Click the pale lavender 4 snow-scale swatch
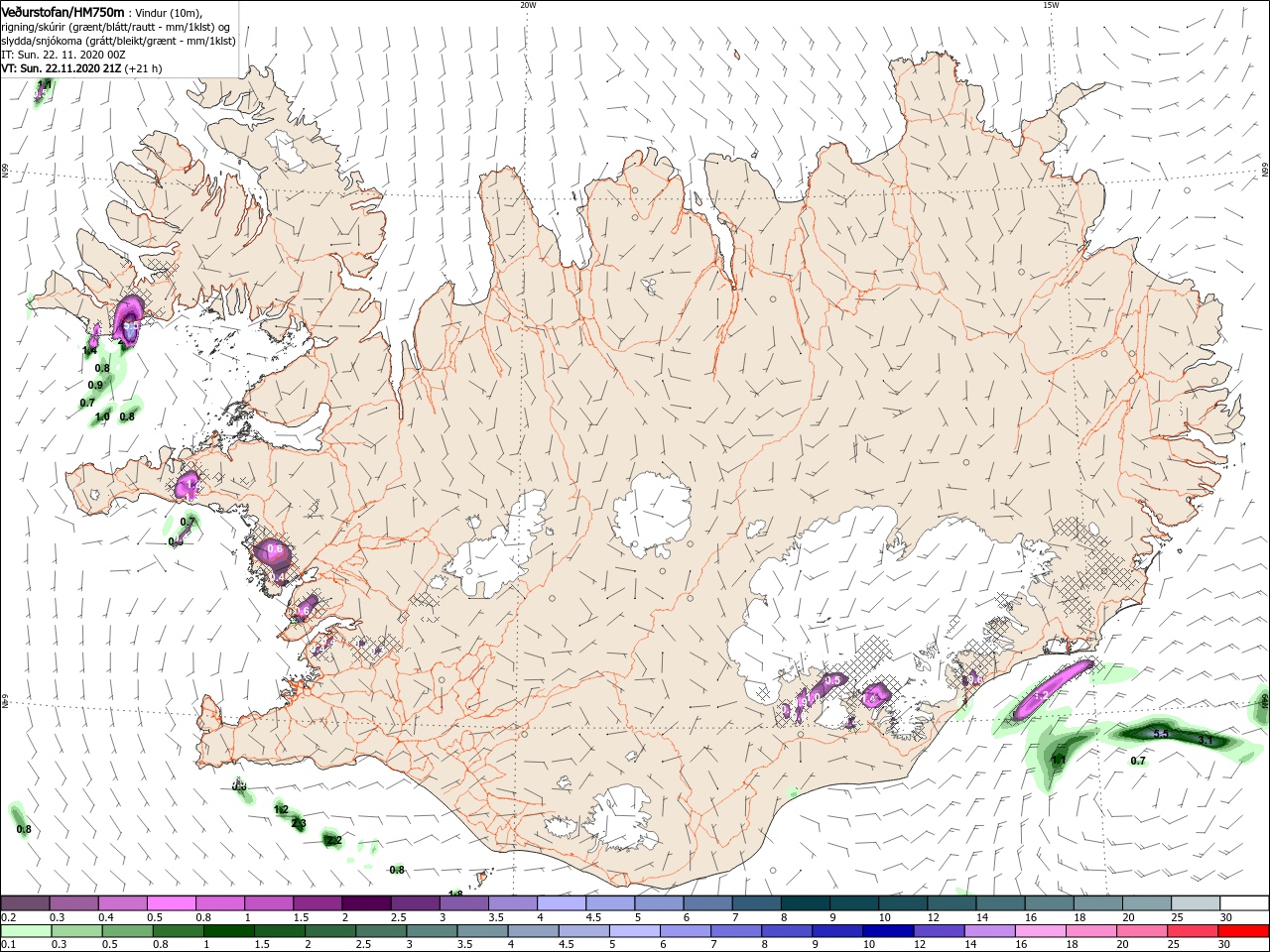This screenshot has width=1270, height=952. (x=562, y=903)
